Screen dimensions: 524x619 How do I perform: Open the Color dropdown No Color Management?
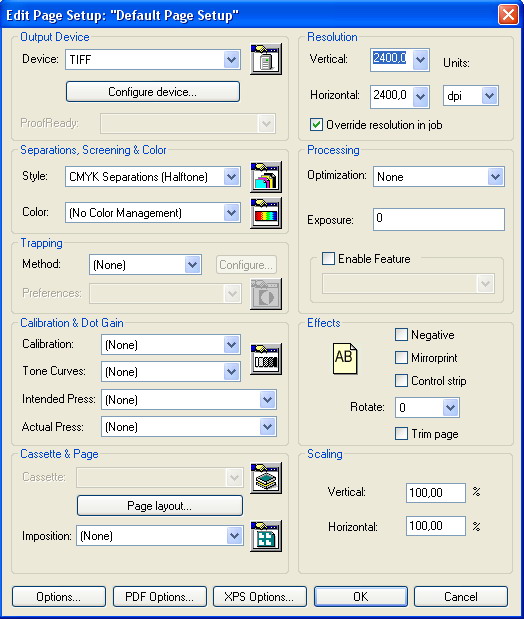coord(231,213)
